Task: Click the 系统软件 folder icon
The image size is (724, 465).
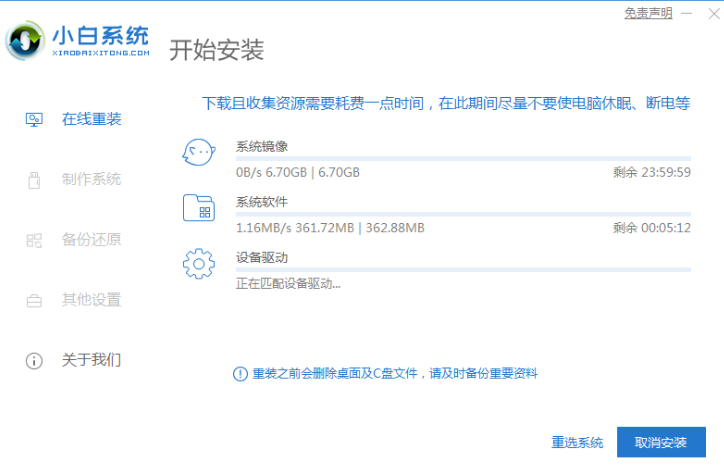Action: (x=198, y=208)
